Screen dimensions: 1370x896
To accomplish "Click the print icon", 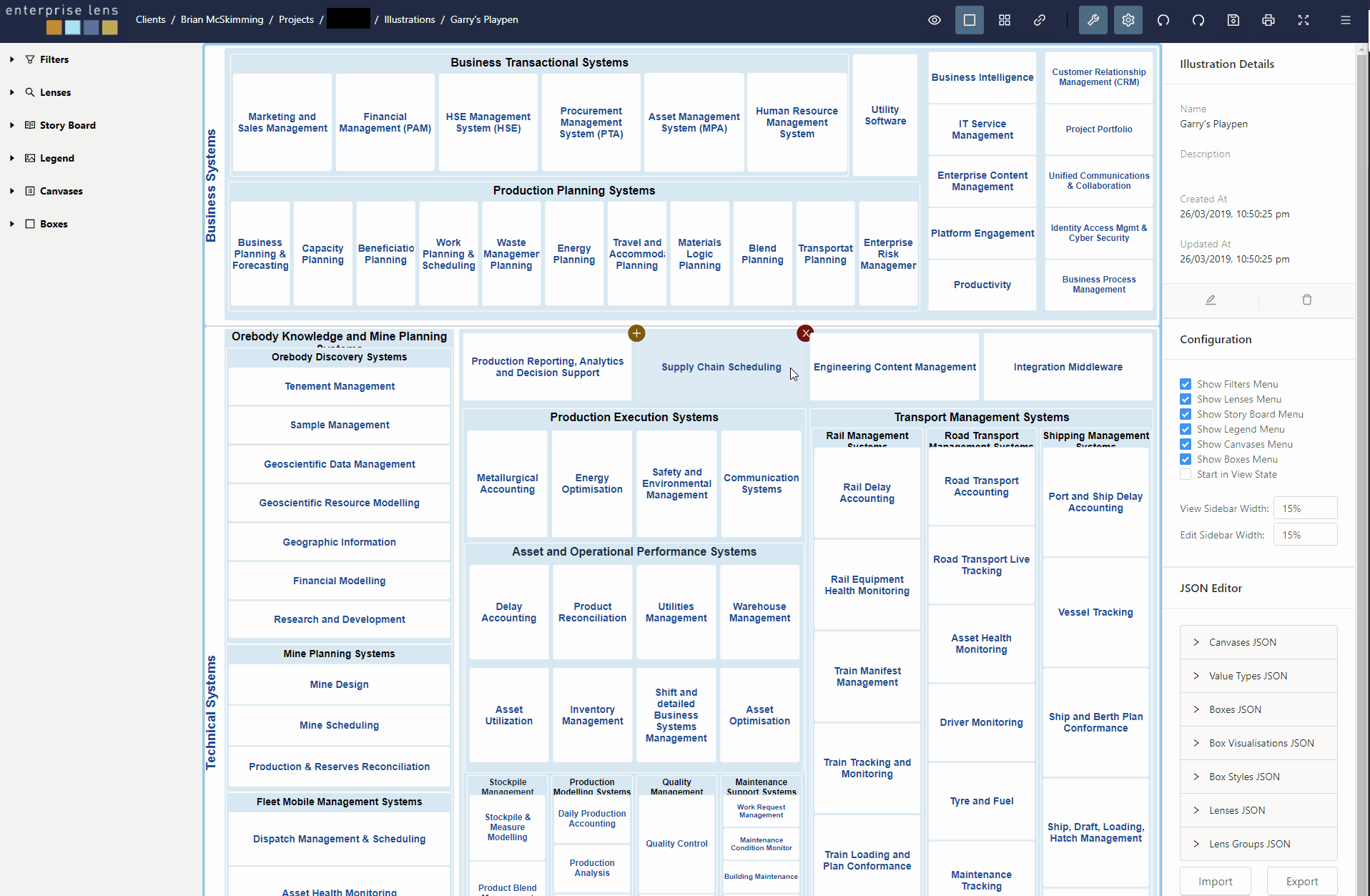I will pyautogui.click(x=1268, y=20).
